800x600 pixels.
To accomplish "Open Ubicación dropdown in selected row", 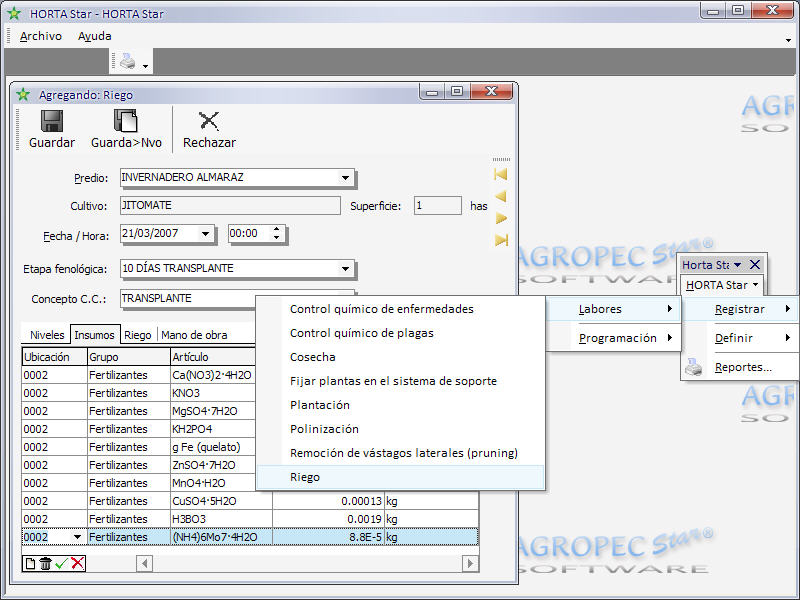I will [x=78, y=537].
